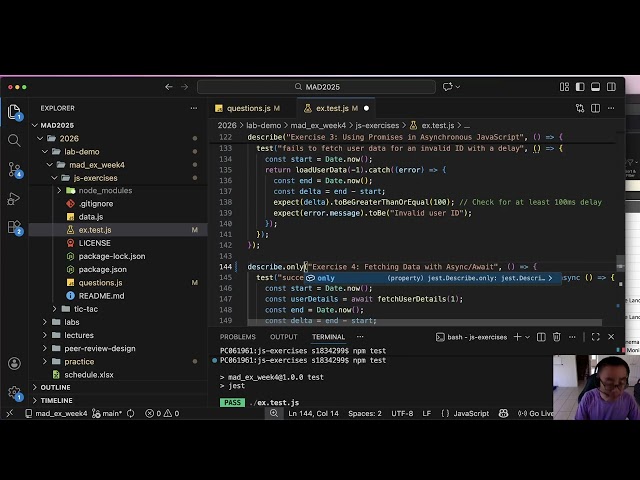Maximize the panel size
Viewport: 640px width, 480px height.
click(596, 337)
